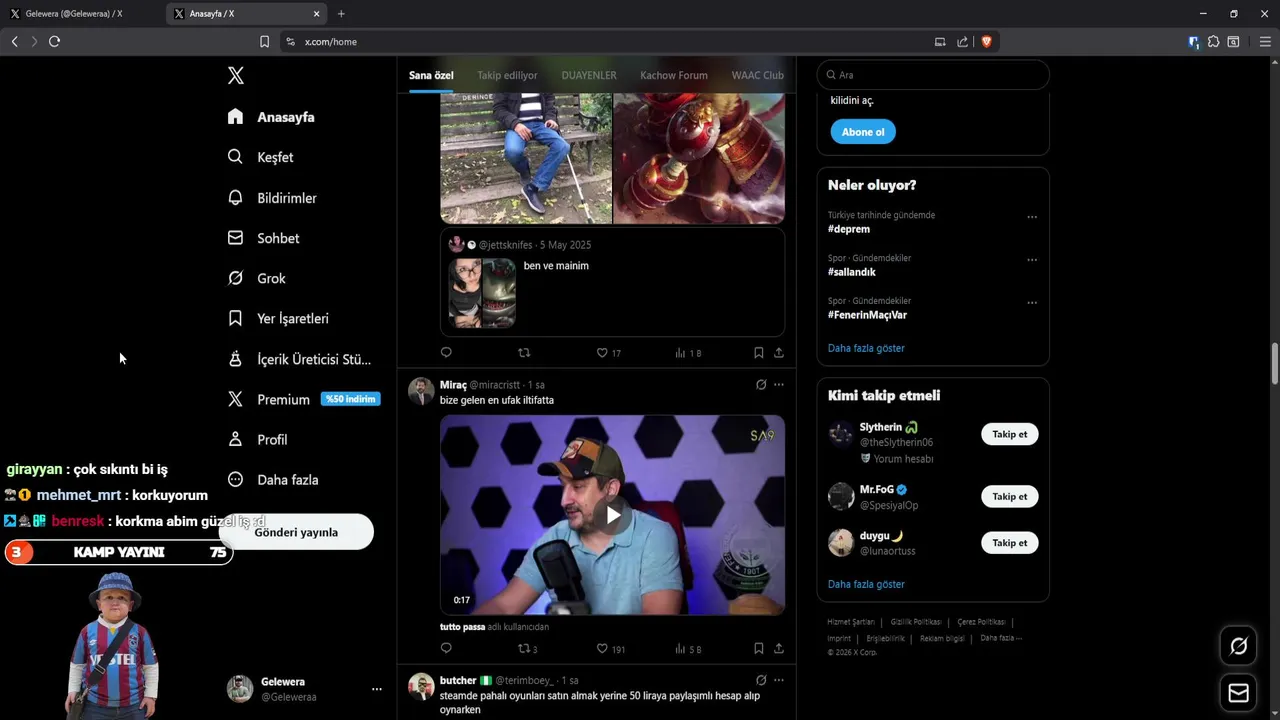1280x720 pixels.
Task: Open floating Grok button at bottom right
Action: tap(1238, 646)
